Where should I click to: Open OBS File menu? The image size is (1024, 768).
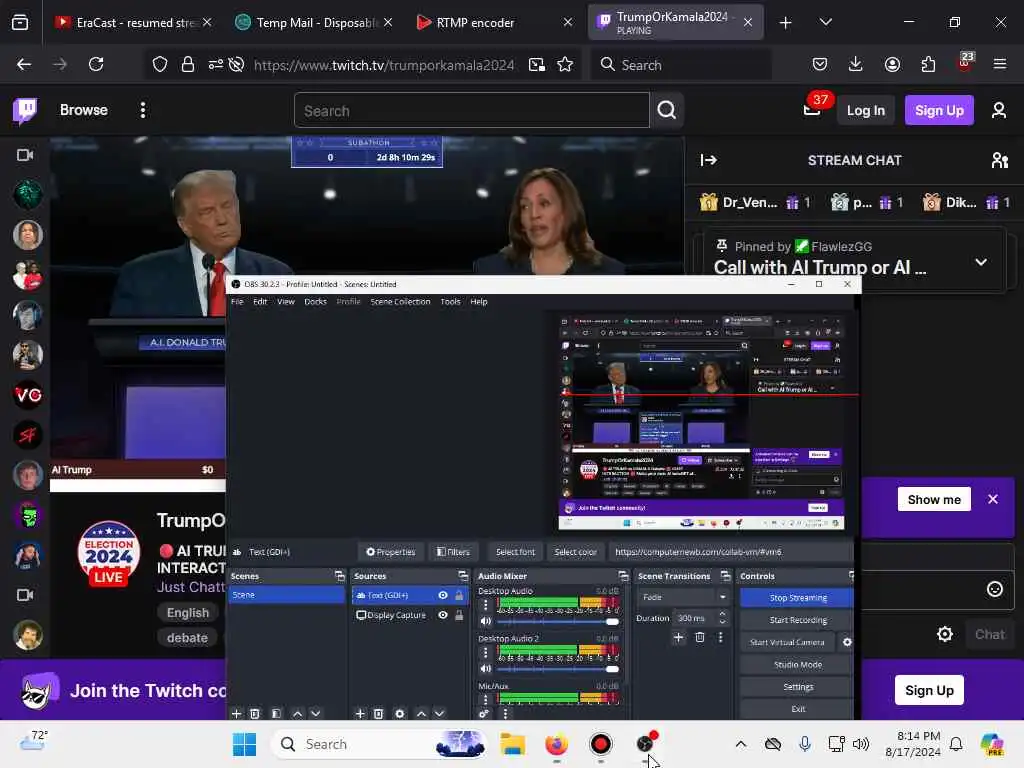[x=237, y=302]
